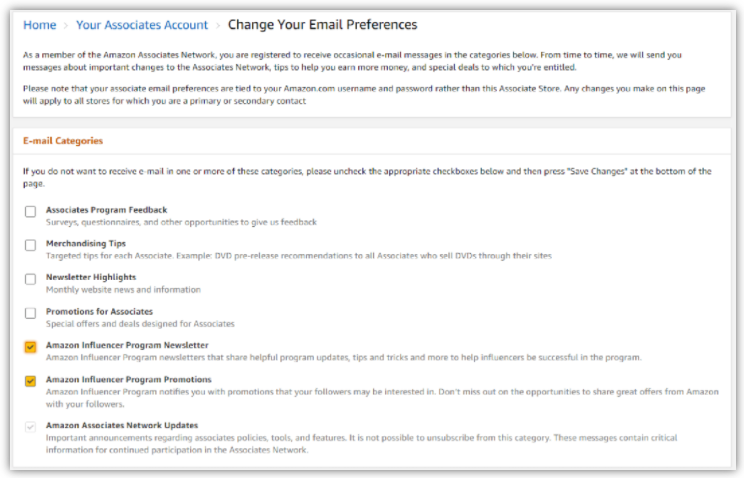Click the Change Your Email Preferences title

tap(322, 25)
